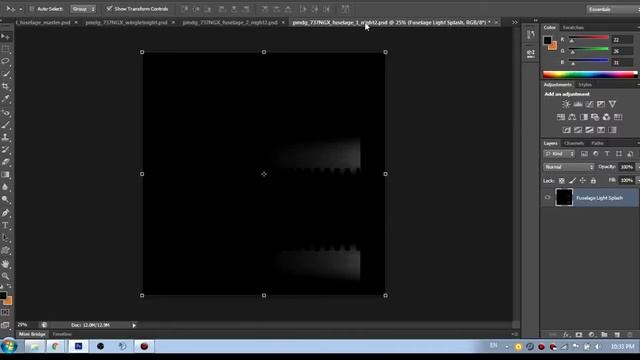The height and width of the screenshot is (360, 640).
Task: Add a Channel Mixer adjustment
Action: (607, 117)
